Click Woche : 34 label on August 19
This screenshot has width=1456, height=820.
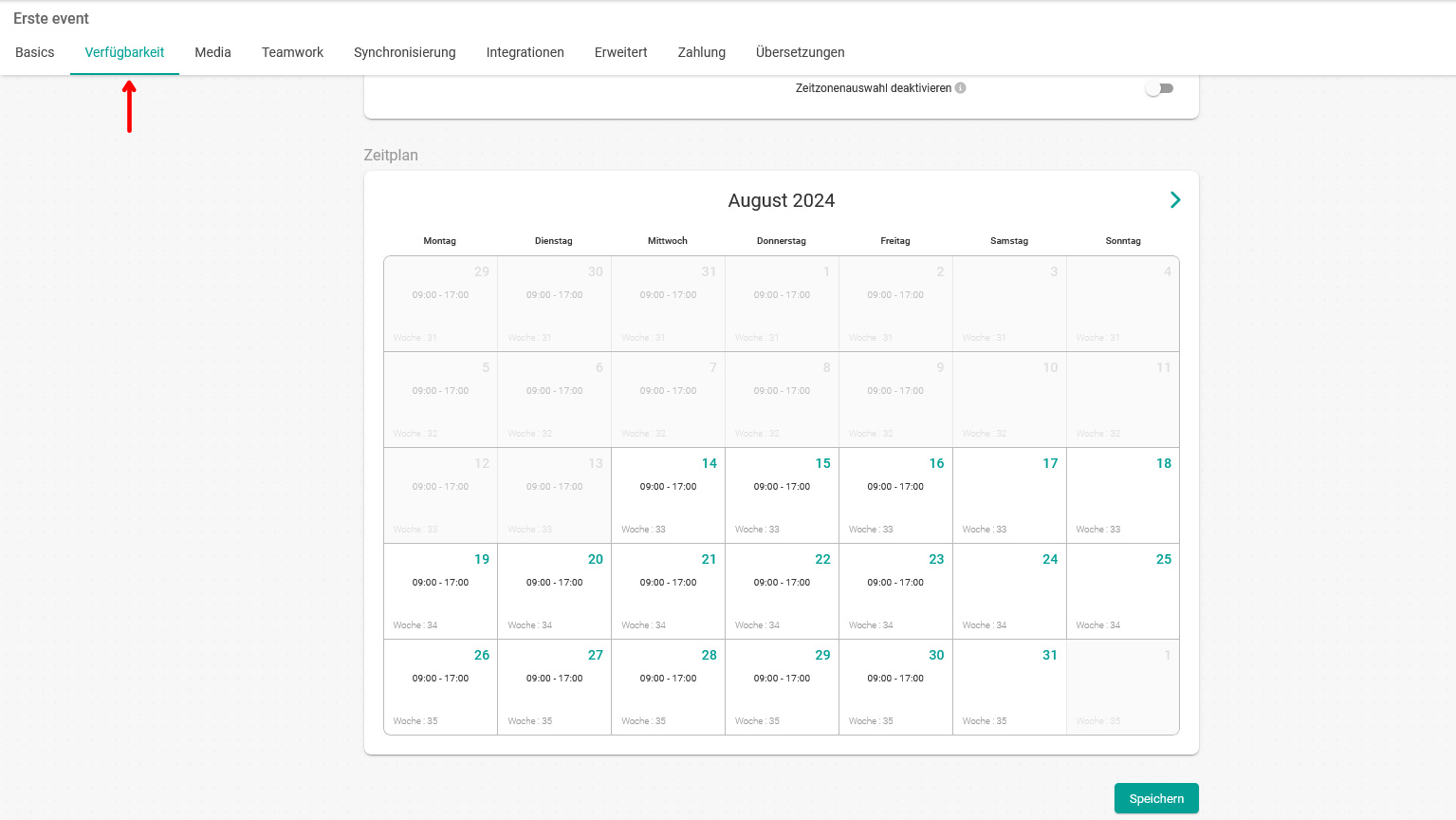tap(415, 625)
